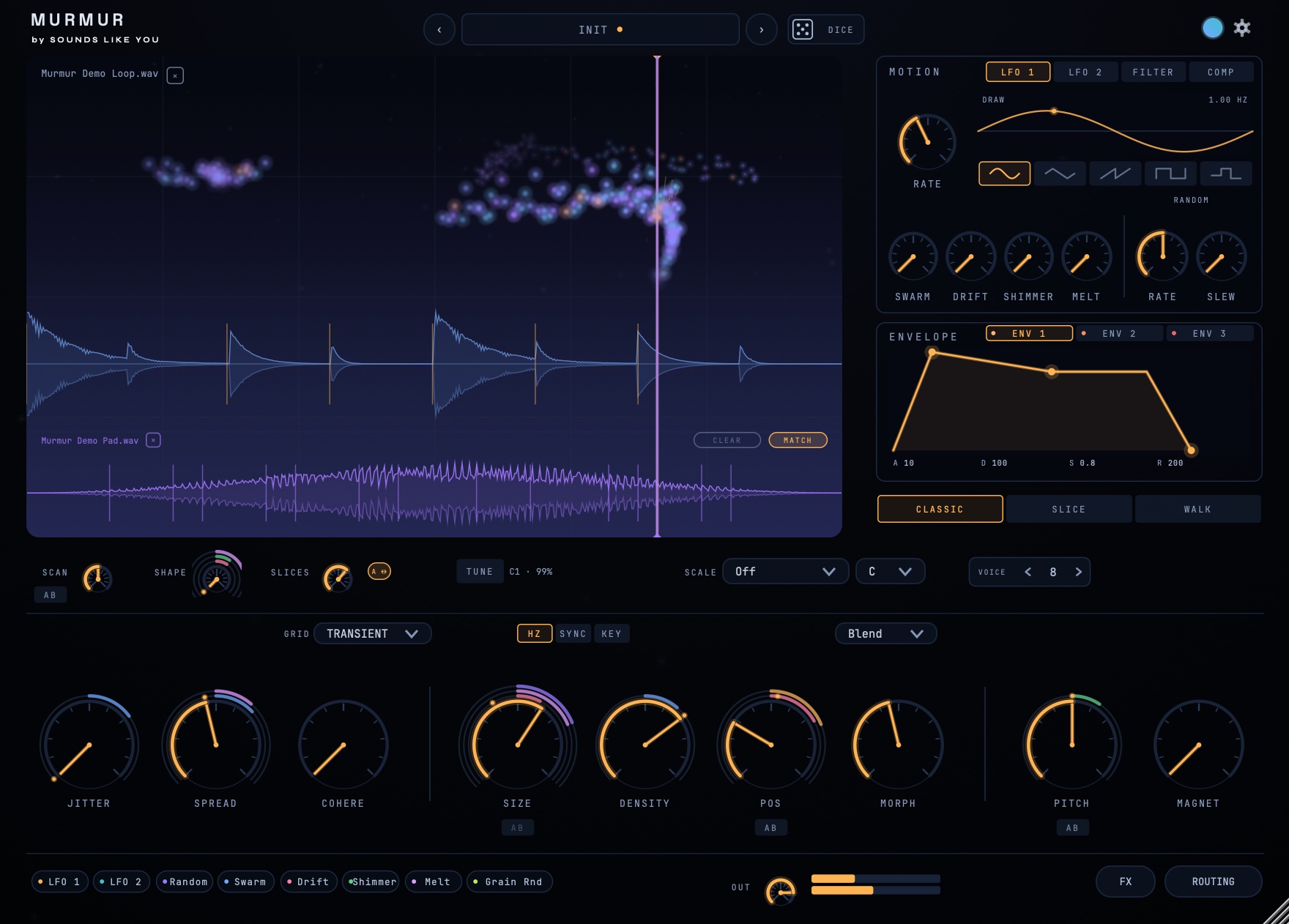The height and width of the screenshot is (924, 1289).
Task: Select Classic playback mode
Action: point(940,509)
